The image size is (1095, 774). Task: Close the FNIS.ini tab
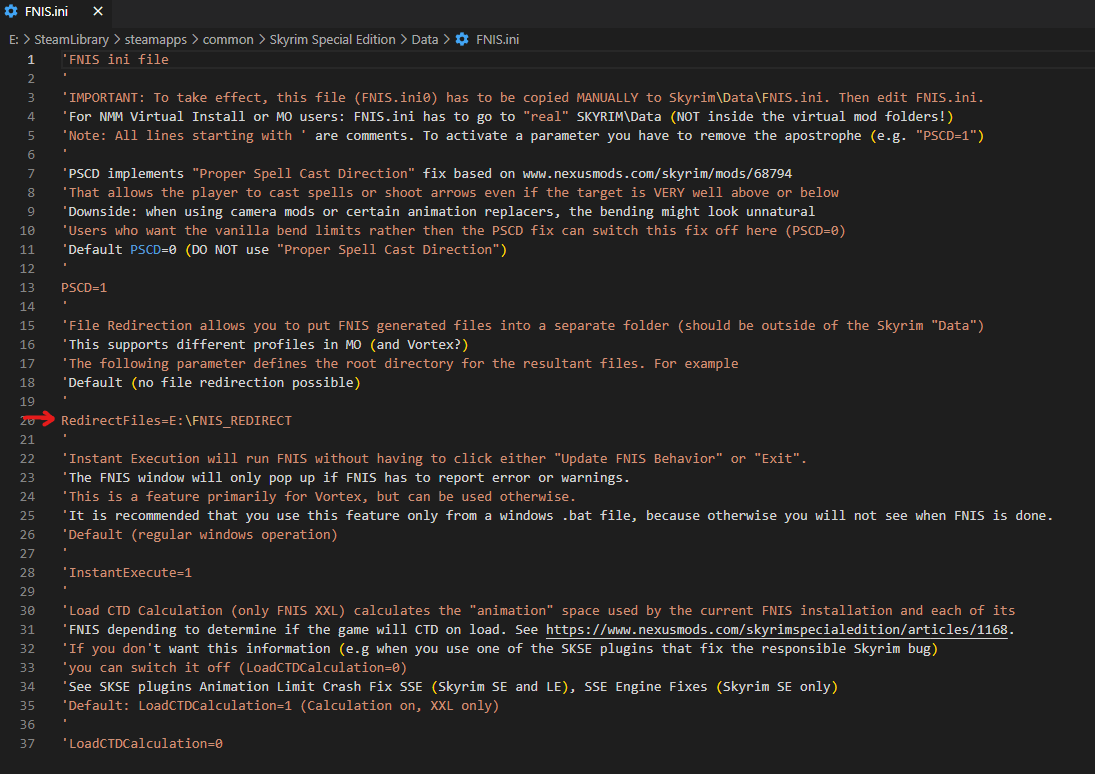98,12
